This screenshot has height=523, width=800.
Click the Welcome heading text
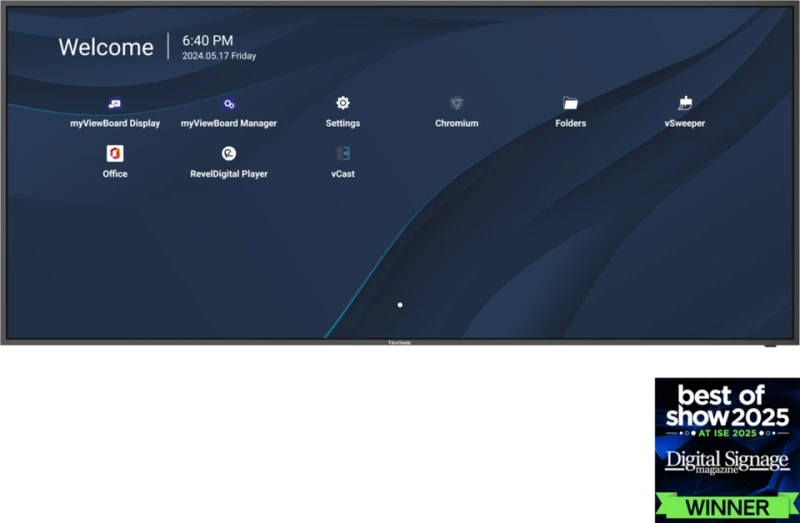coord(106,47)
